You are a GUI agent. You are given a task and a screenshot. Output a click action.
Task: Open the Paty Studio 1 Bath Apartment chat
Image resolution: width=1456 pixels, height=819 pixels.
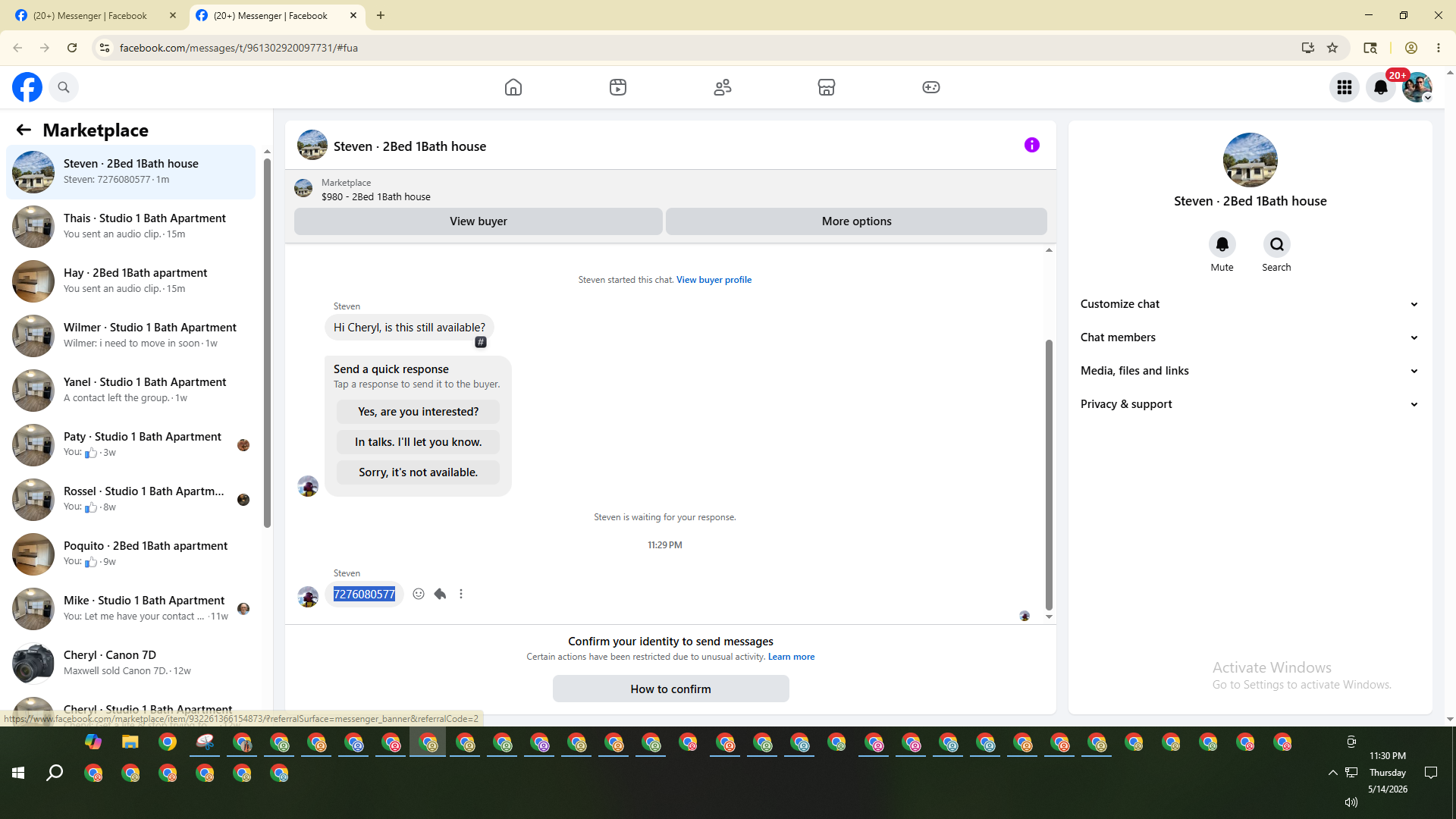pos(131,445)
